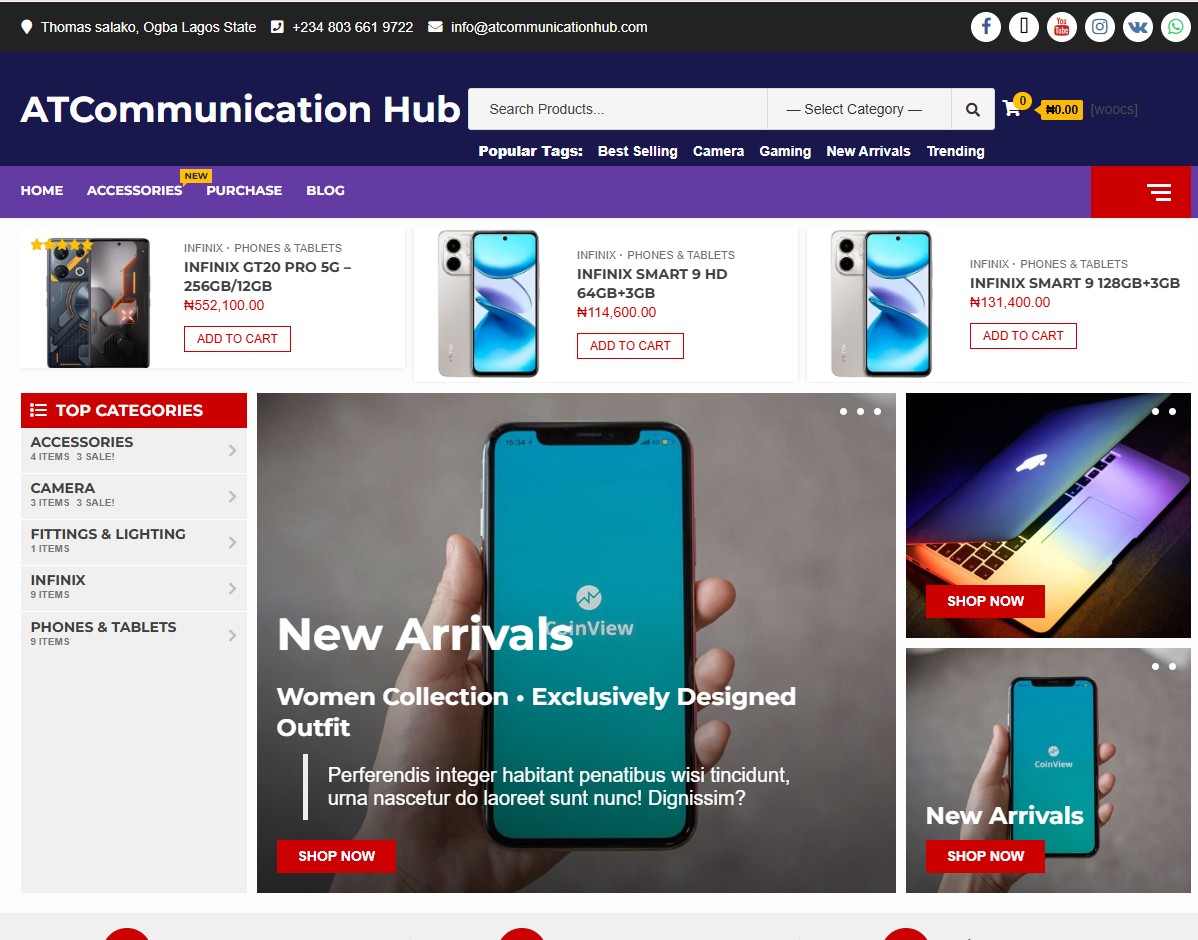Click the search magnifier button
Image resolution: width=1198 pixels, height=940 pixels.
point(973,109)
